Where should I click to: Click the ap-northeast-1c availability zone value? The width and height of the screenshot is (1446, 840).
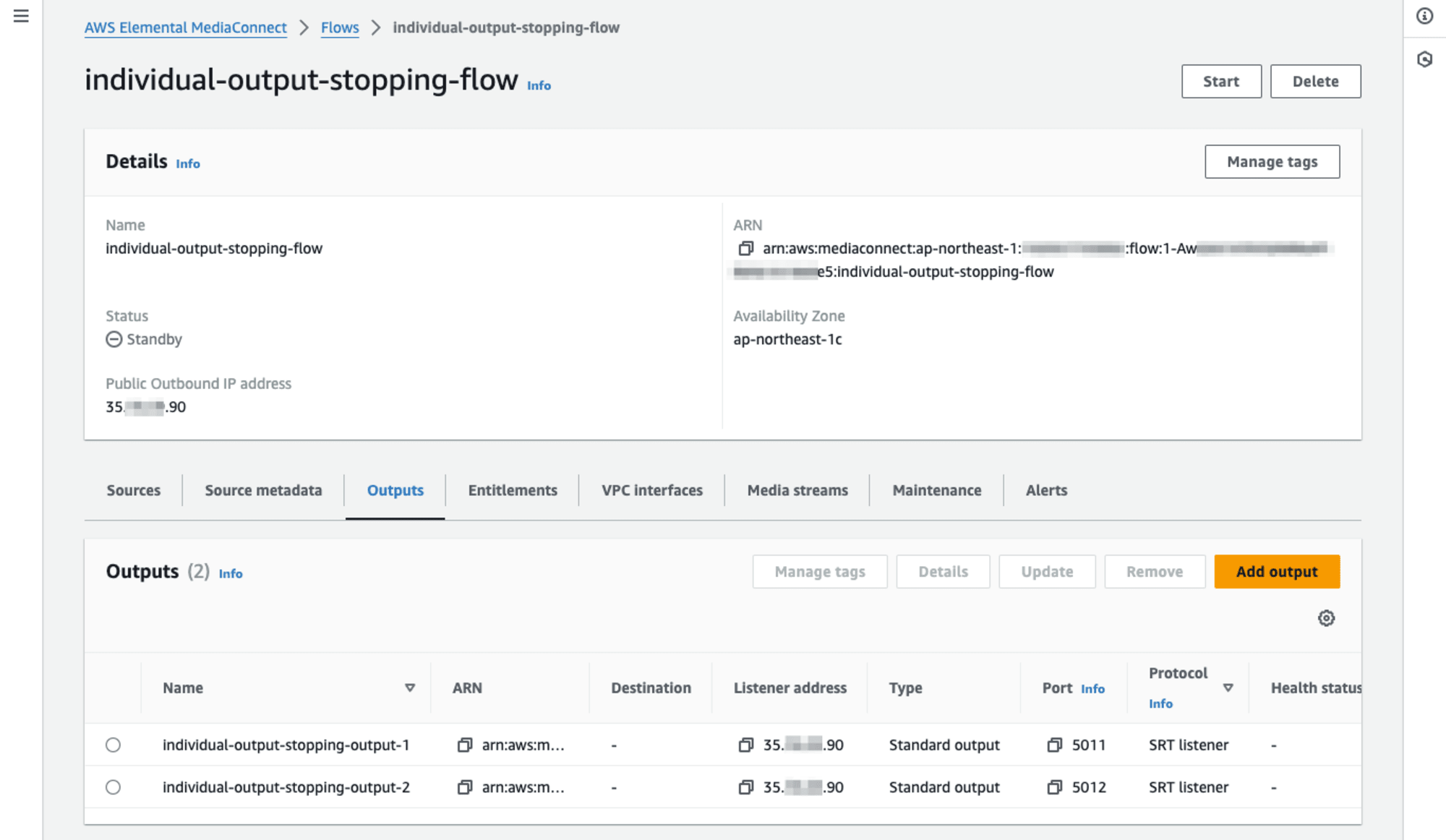[787, 339]
